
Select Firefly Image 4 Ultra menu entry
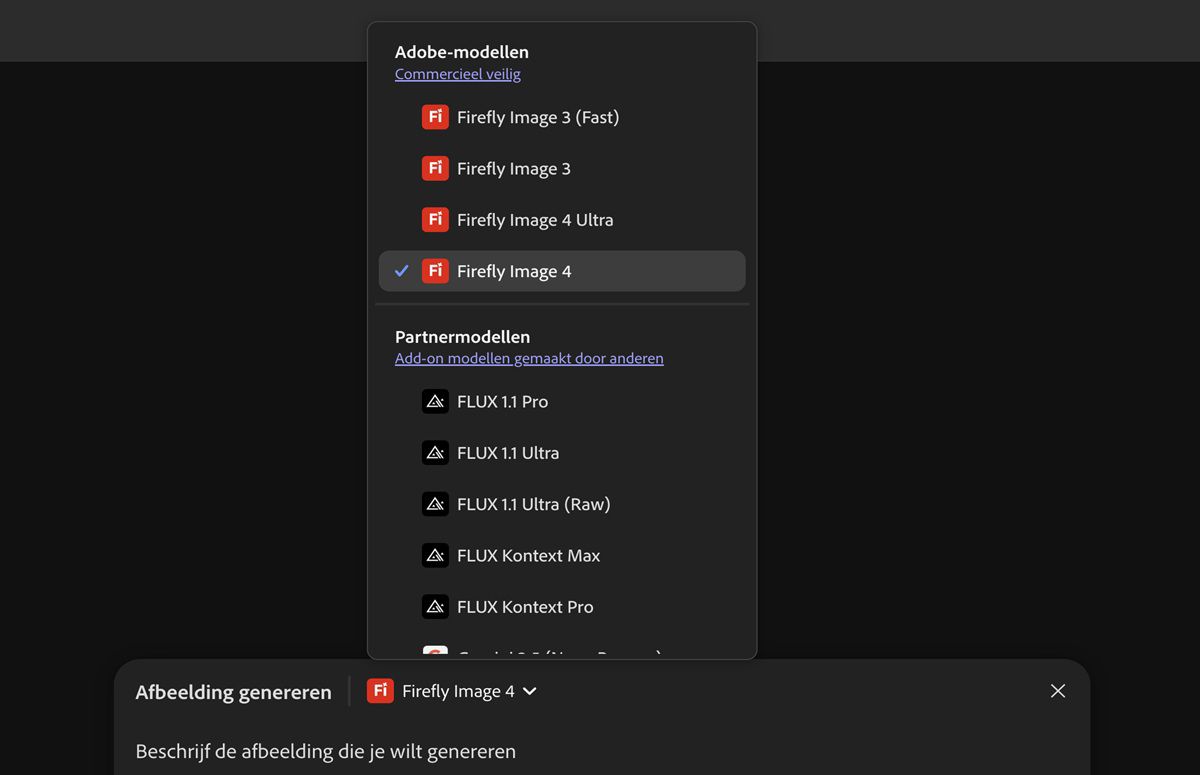[x=535, y=220]
